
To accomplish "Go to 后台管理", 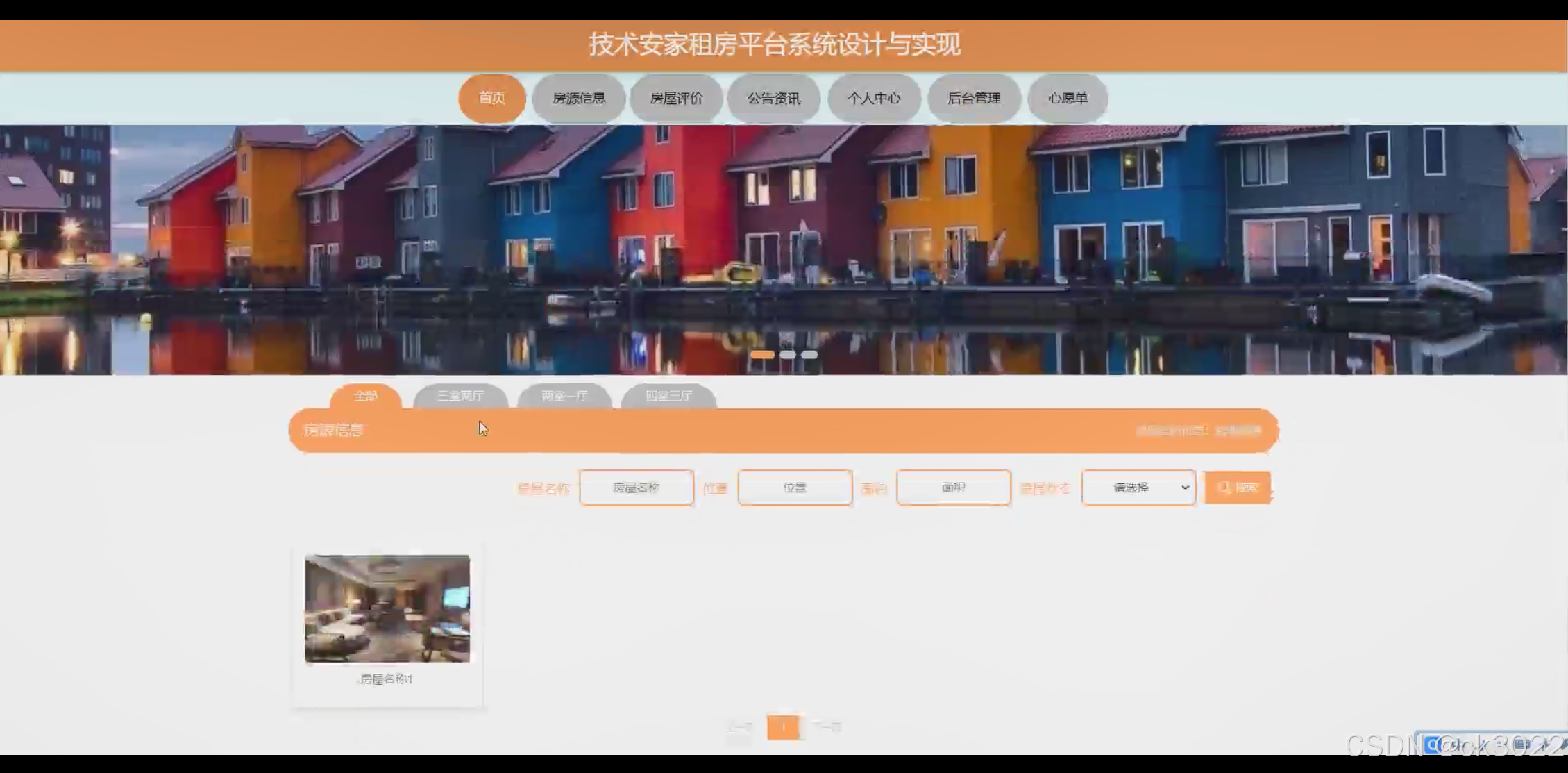I will (973, 98).
